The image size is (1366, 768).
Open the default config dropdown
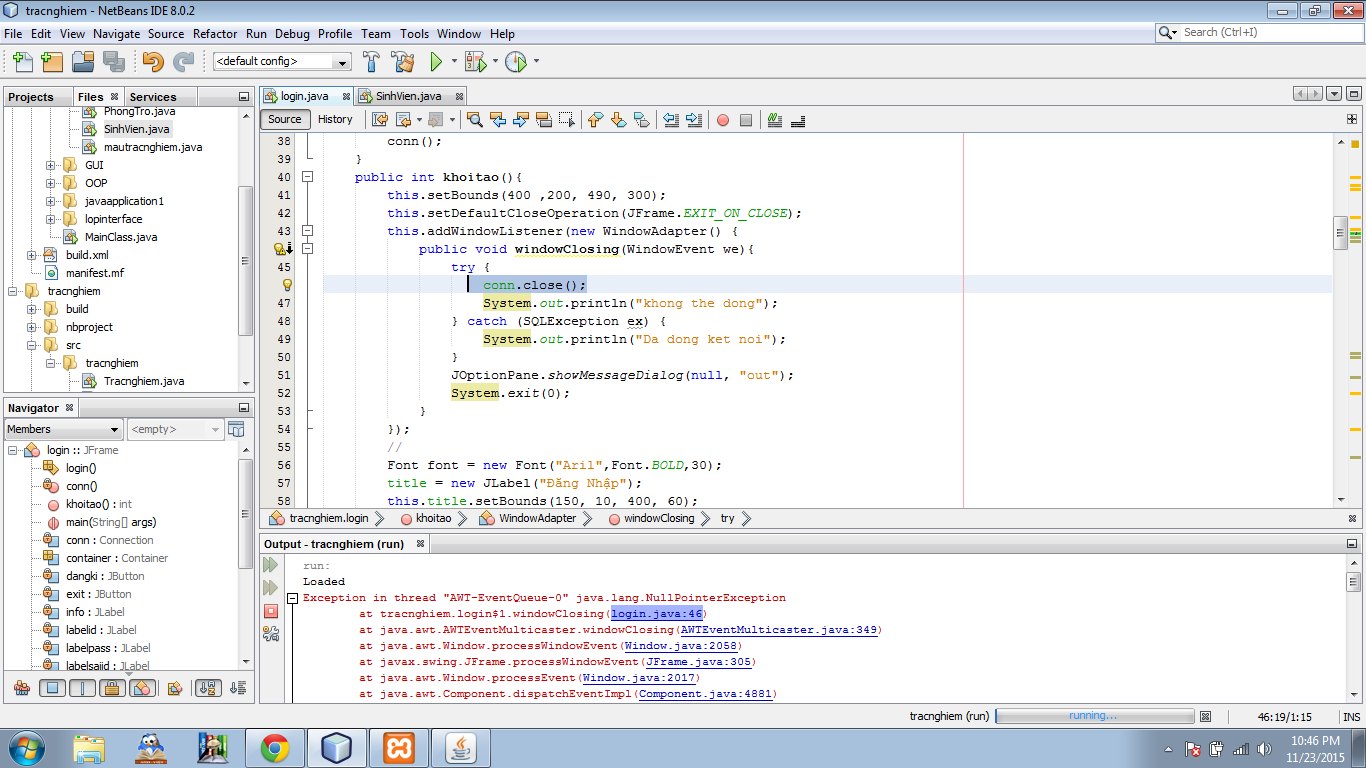pos(282,62)
